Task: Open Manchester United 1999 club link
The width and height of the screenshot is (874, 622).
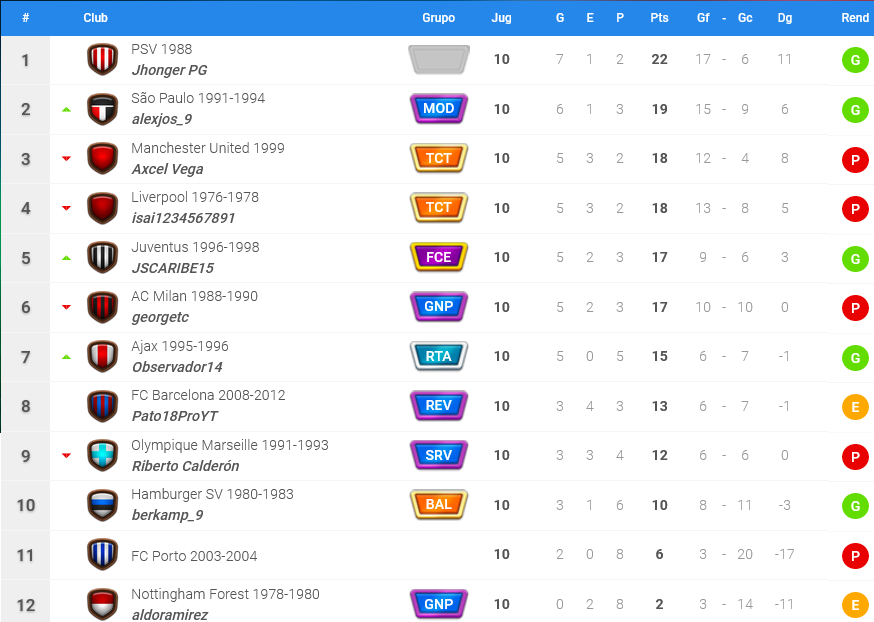Action: click(208, 148)
